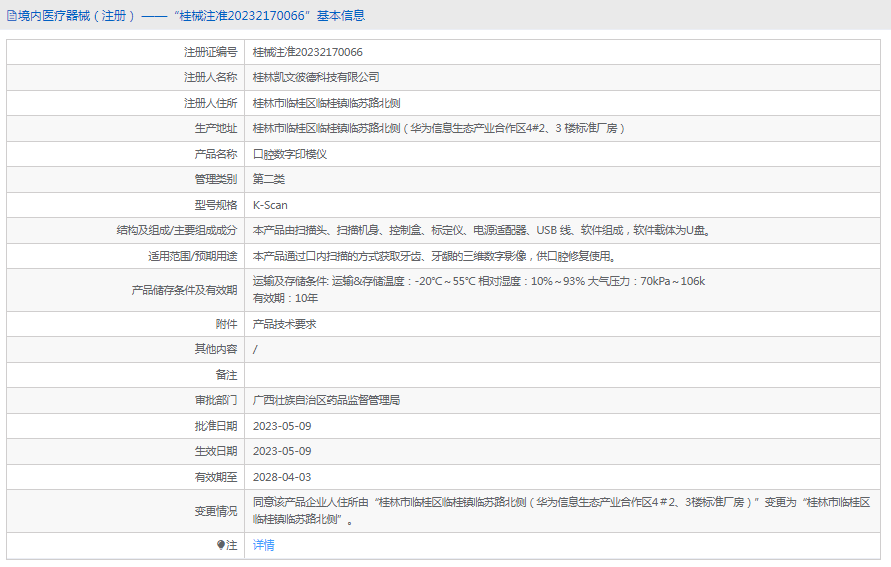Click the 附件 label
This screenshot has width=891, height=567.
click(x=226, y=324)
